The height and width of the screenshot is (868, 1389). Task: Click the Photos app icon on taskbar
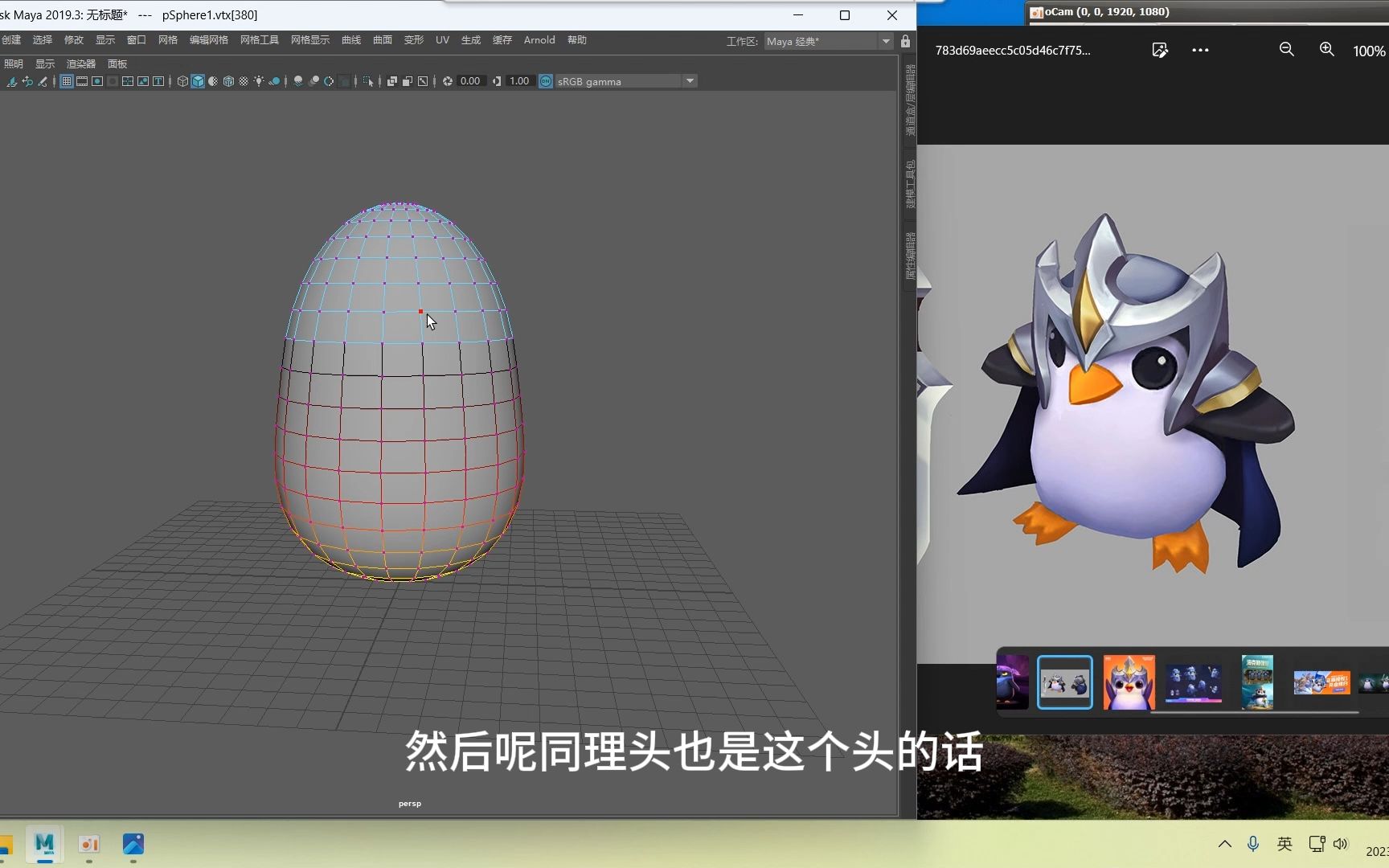pyautogui.click(x=133, y=844)
